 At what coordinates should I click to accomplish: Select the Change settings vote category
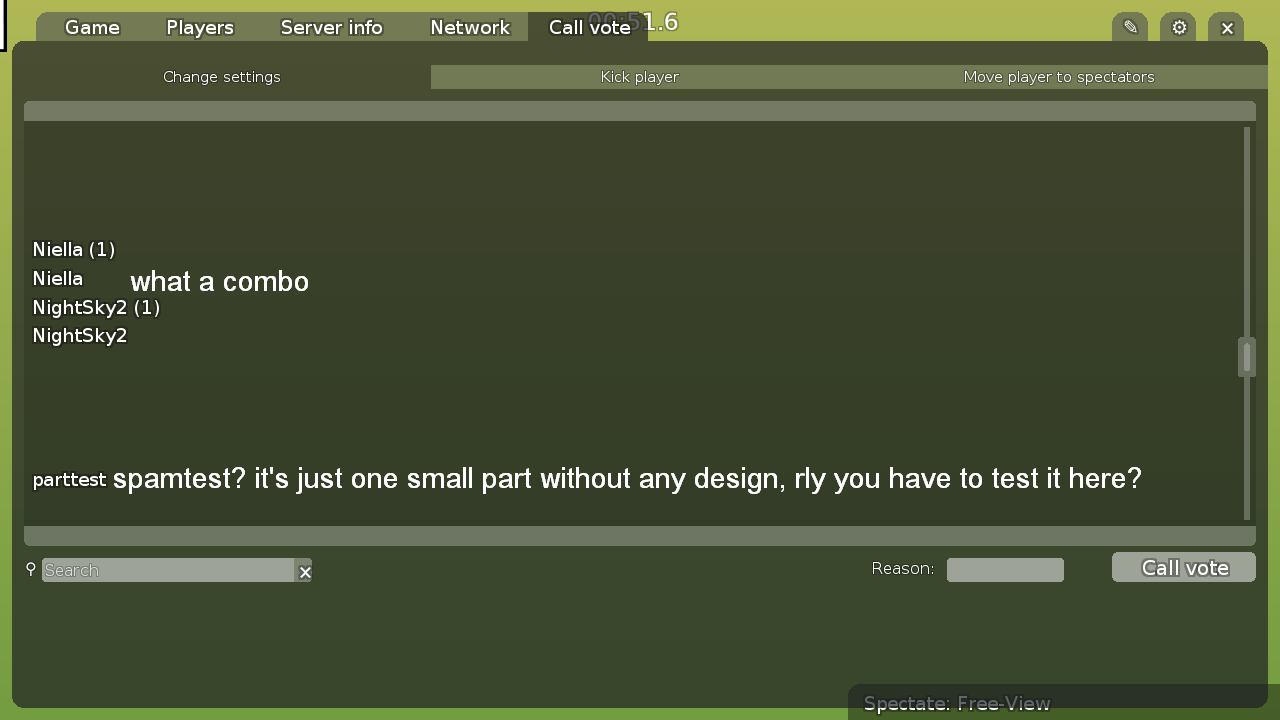coord(221,76)
